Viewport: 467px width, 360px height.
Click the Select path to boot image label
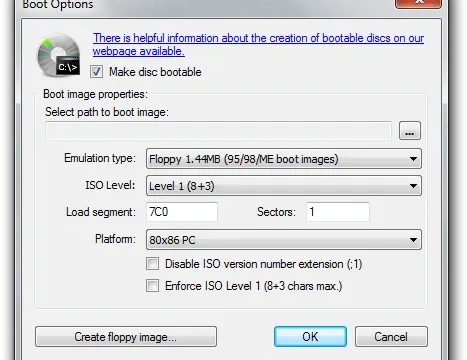[x=107, y=112]
